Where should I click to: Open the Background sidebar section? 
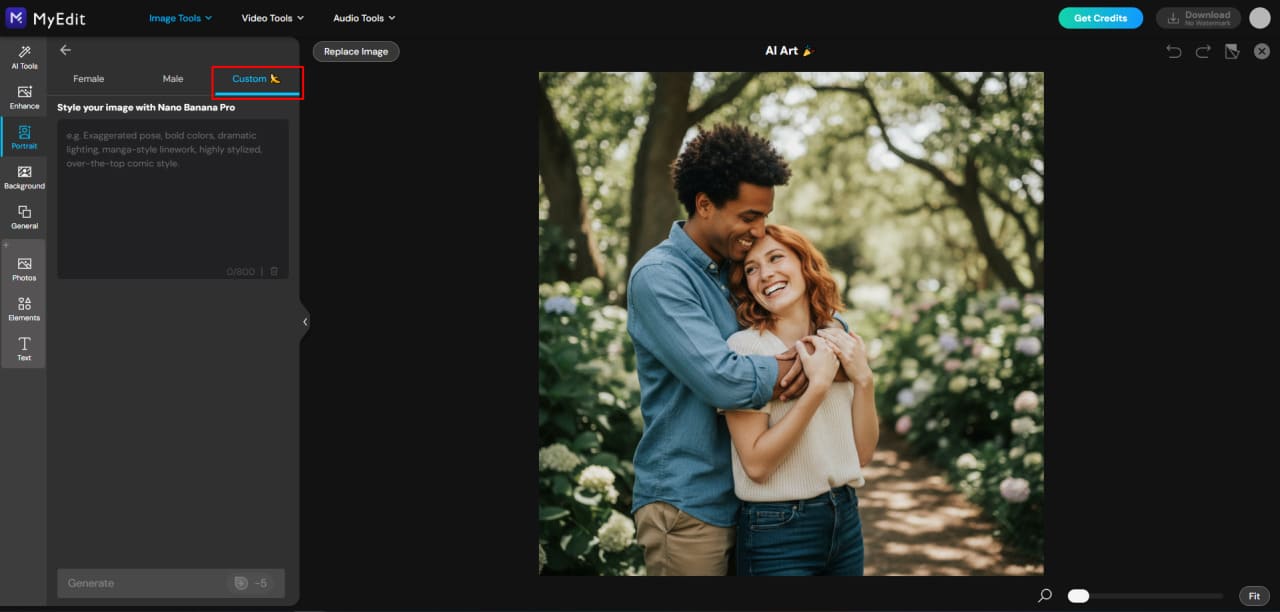24,177
